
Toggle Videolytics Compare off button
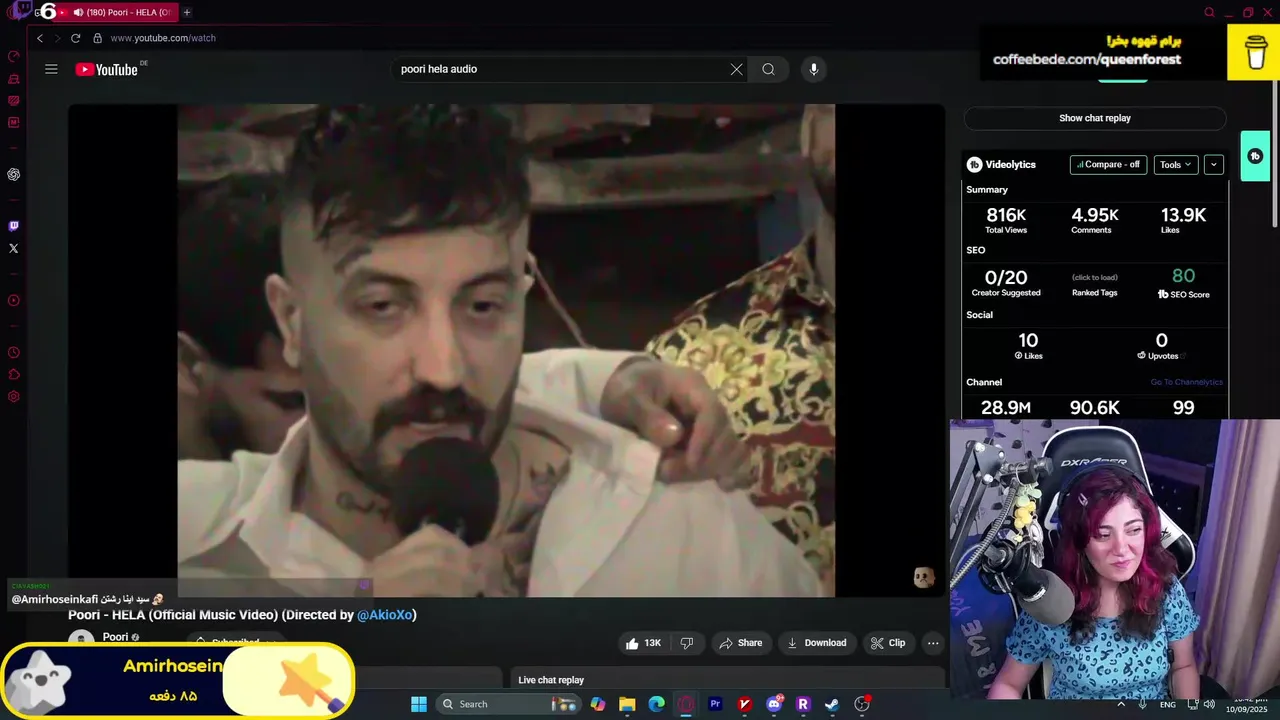pos(1108,164)
